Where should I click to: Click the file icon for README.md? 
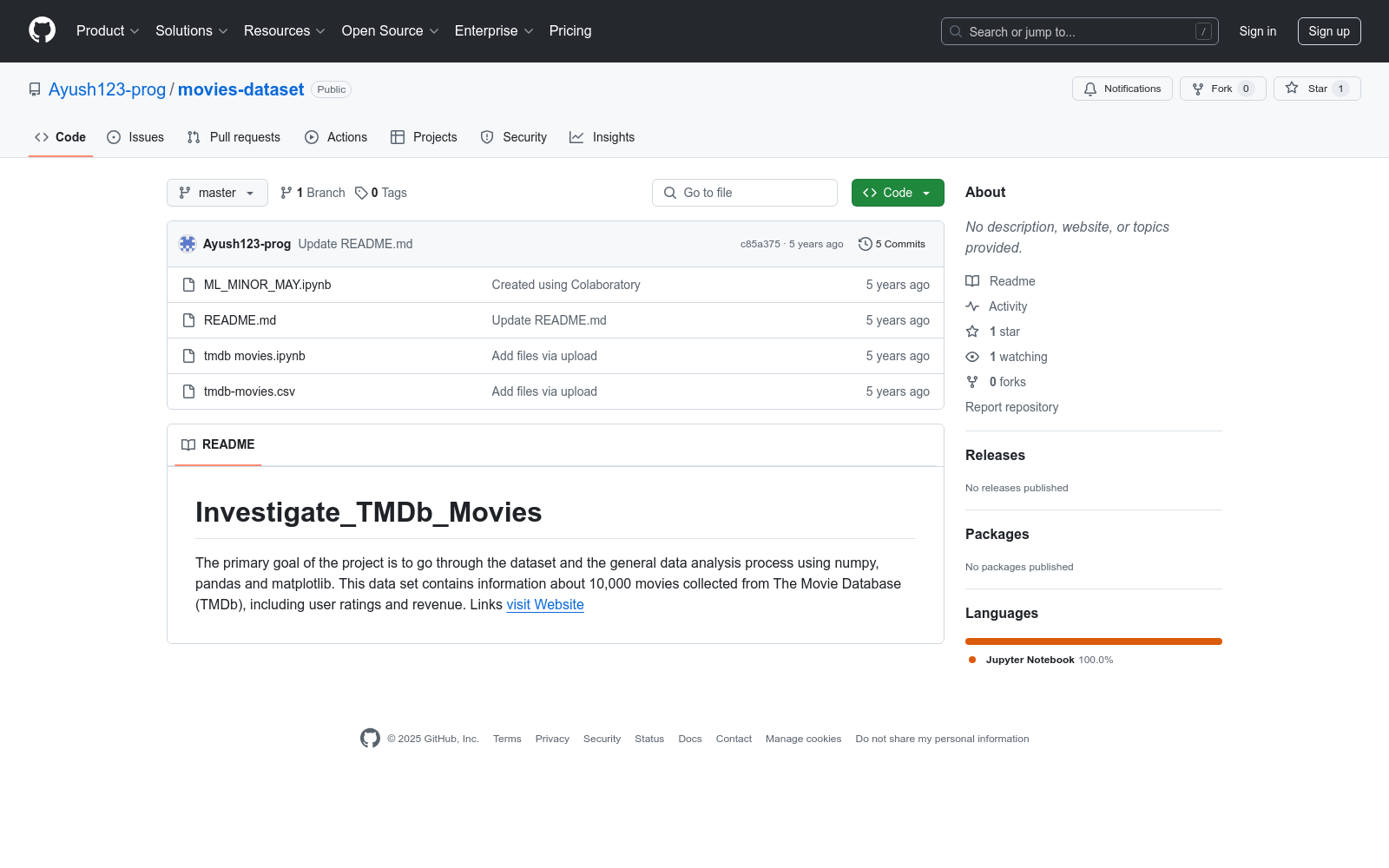[x=188, y=320]
